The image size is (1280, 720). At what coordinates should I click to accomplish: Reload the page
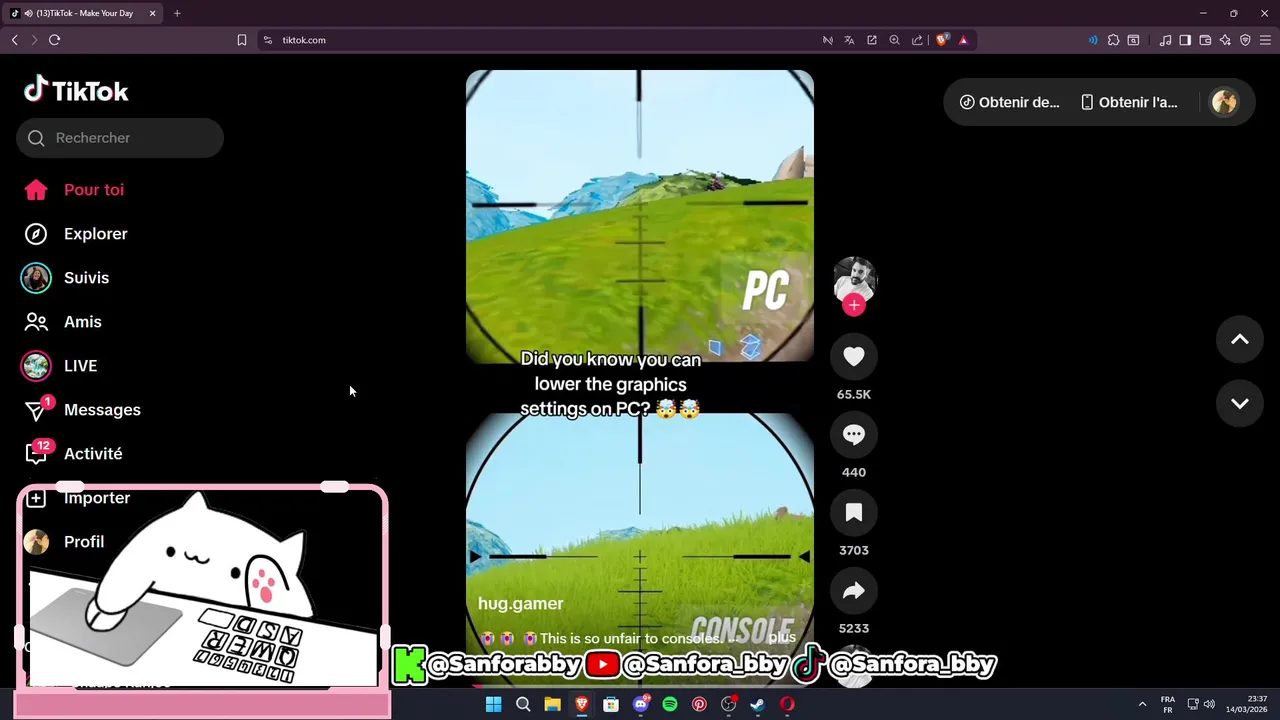(x=55, y=40)
